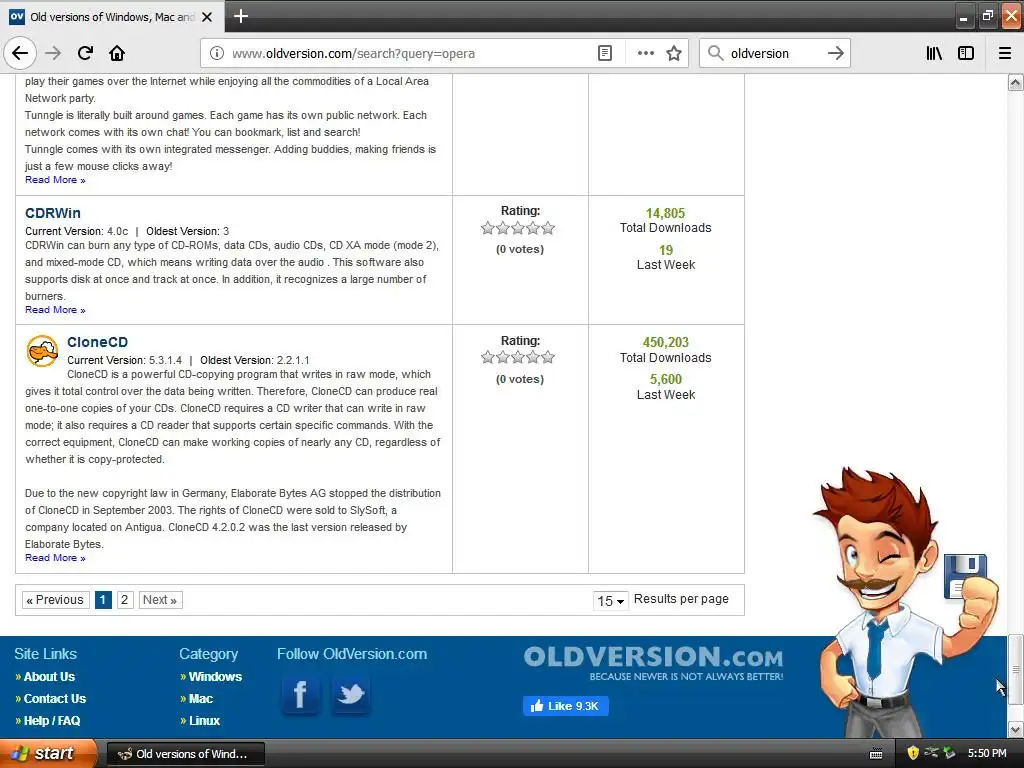This screenshot has width=1024, height=768.
Task: Open the CloneCD program page
Action: [97, 342]
